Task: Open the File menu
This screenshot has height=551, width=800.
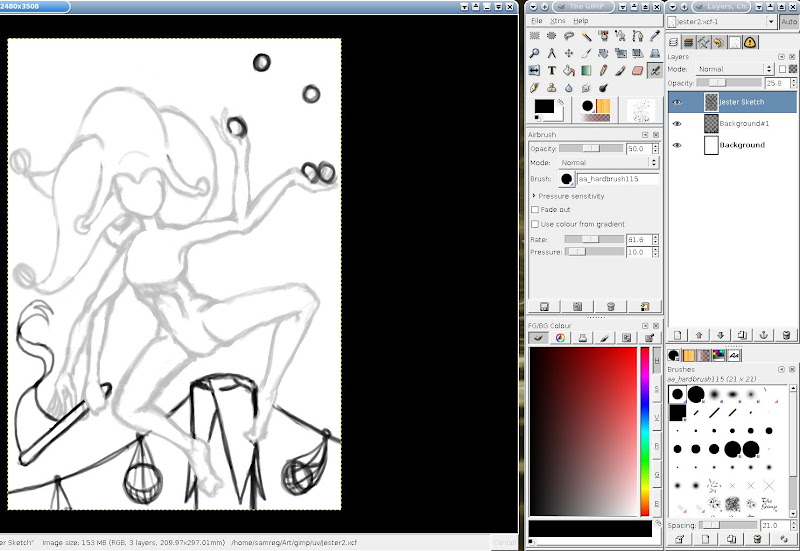Action: (536, 21)
